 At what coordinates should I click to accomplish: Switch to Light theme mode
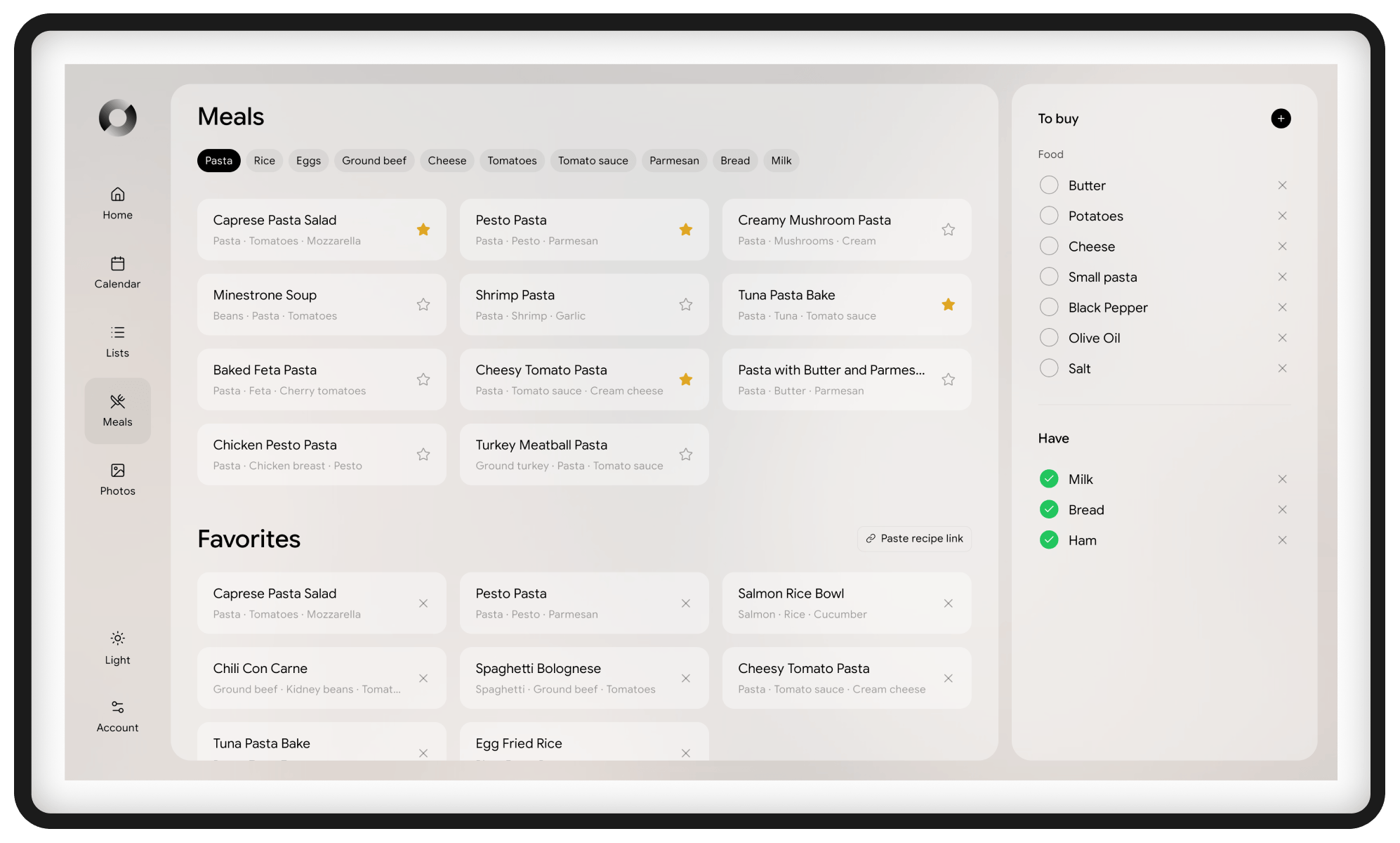[x=117, y=648]
